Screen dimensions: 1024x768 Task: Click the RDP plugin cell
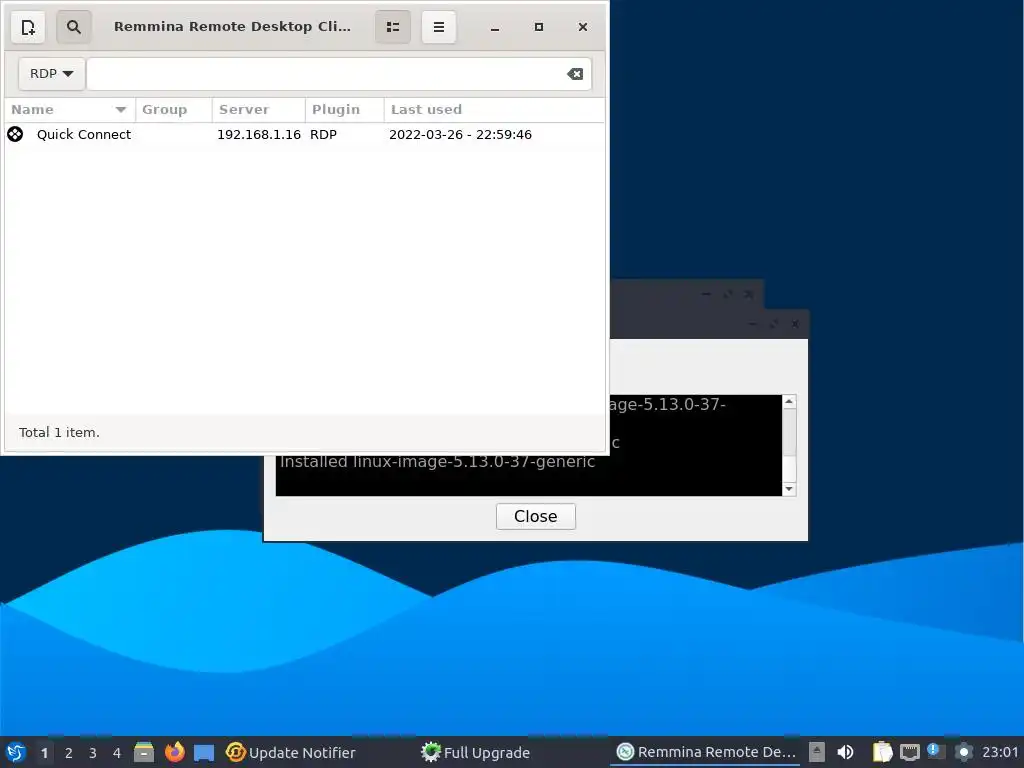323,135
